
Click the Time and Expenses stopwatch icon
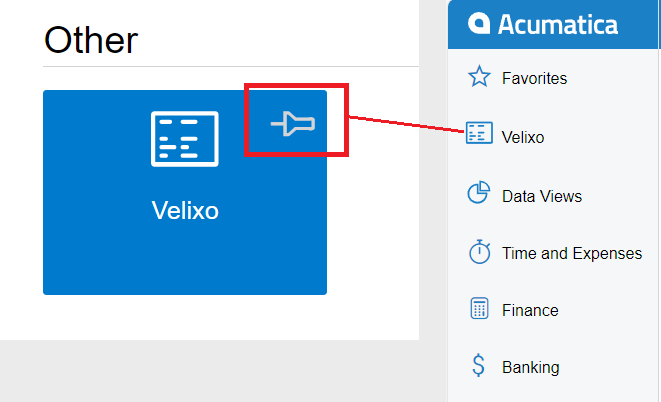[x=480, y=252]
